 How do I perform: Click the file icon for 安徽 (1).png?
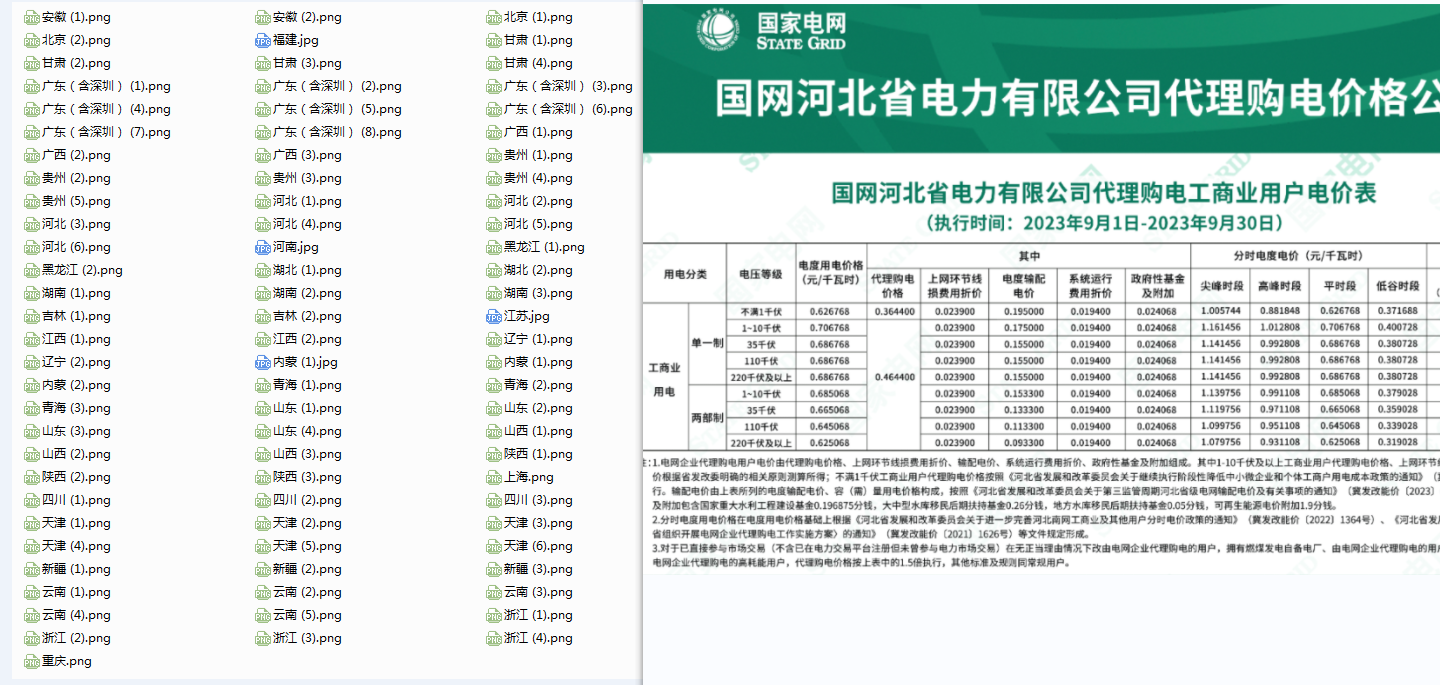click(x=32, y=18)
